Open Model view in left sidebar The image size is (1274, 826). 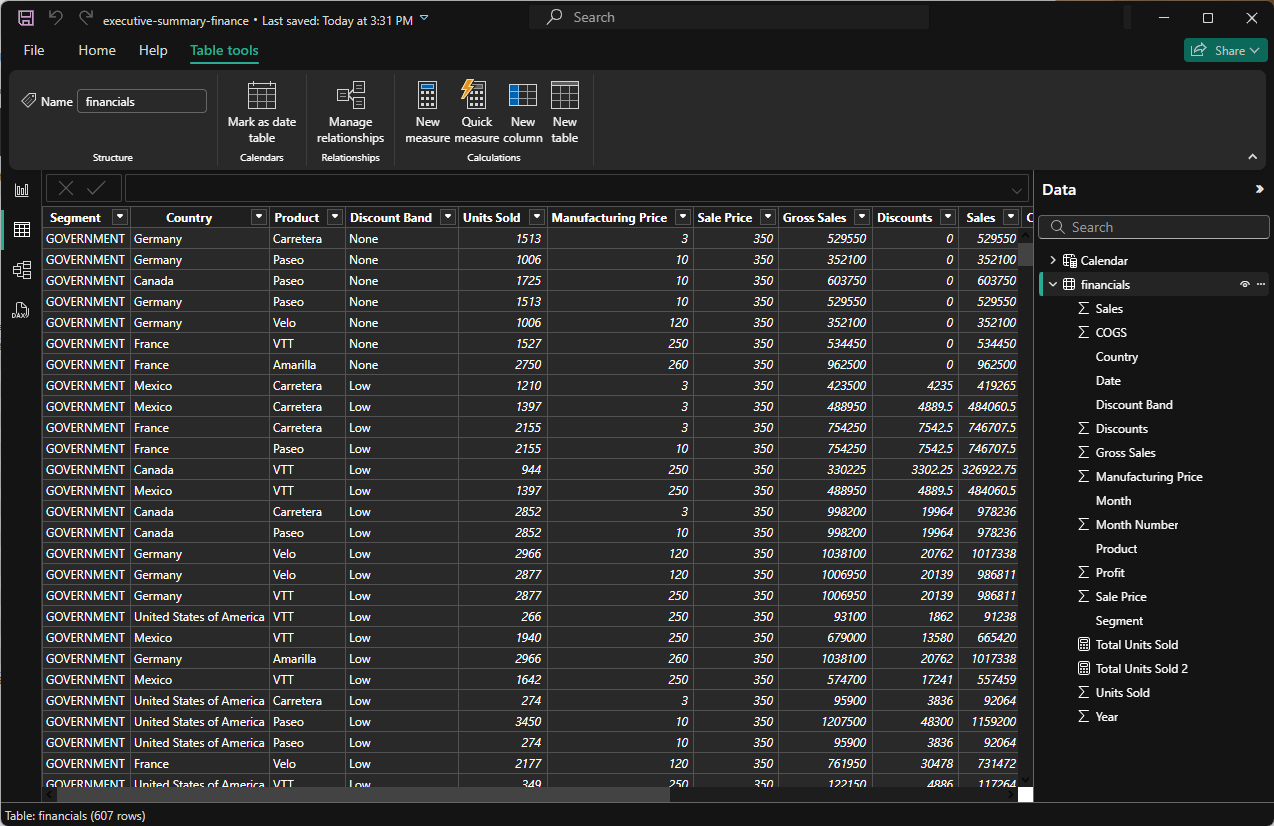pyautogui.click(x=21, y=270)
